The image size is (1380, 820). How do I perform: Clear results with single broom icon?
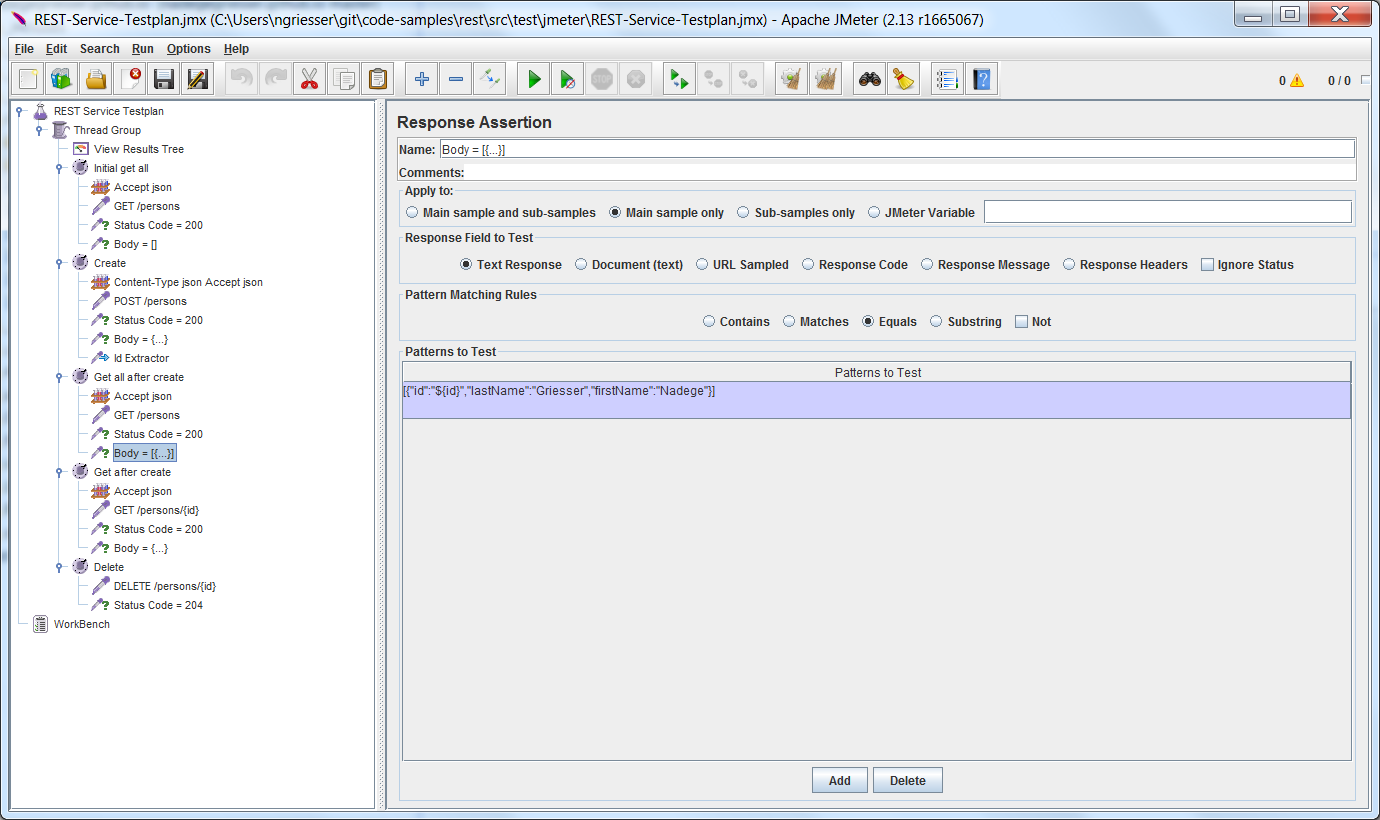tap(792, 79)
